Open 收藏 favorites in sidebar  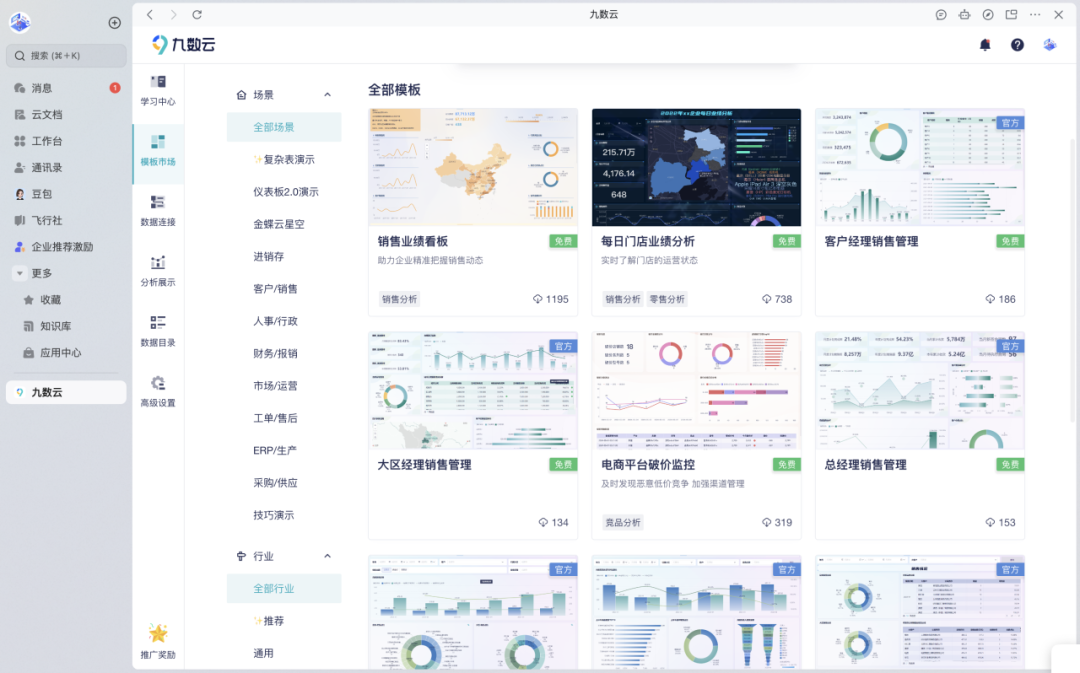point(66,300)
